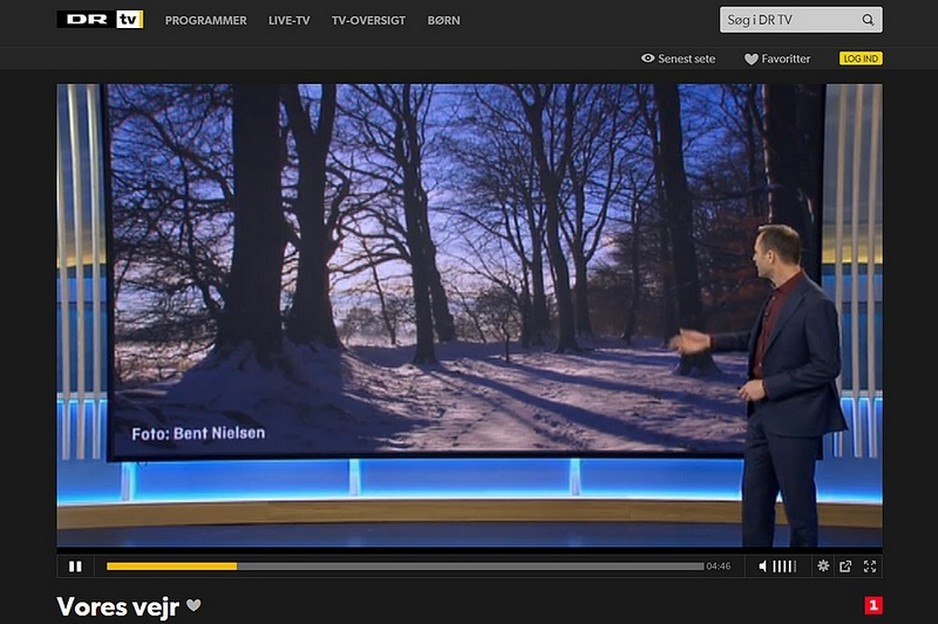Viewport: 938px width, 624px height.
Task: Adjust volume with the volume bars
Action: pyautogui.click(x=784, y=566)
